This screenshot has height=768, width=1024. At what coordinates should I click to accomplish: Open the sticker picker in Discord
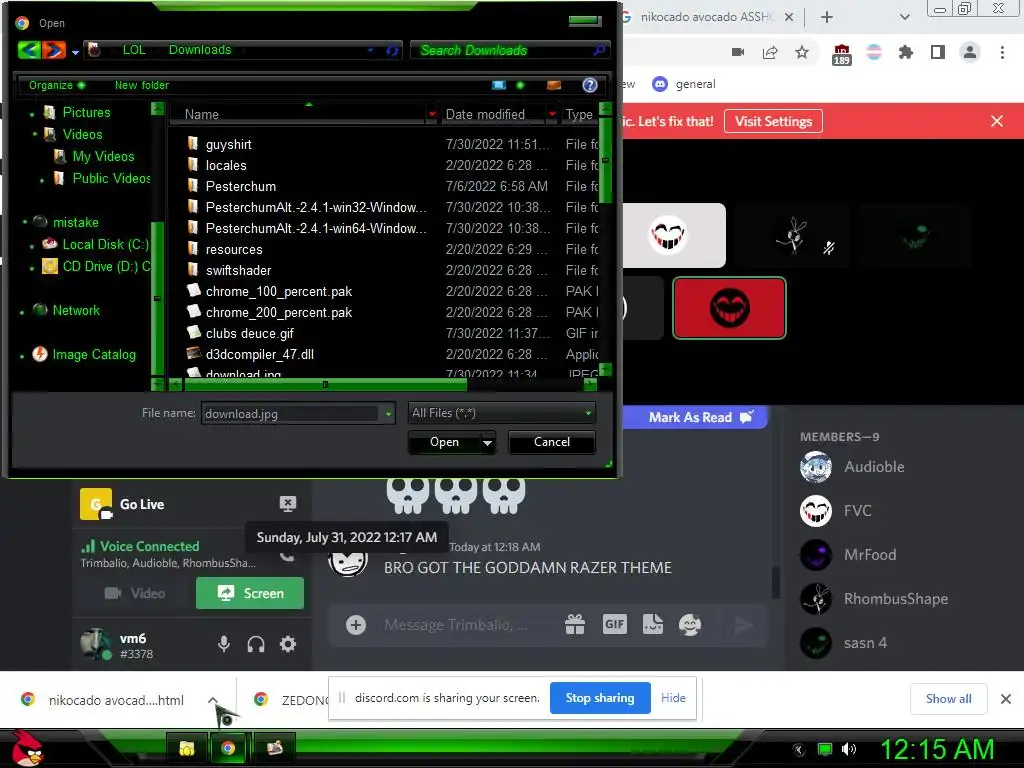(x=652, y=624)
